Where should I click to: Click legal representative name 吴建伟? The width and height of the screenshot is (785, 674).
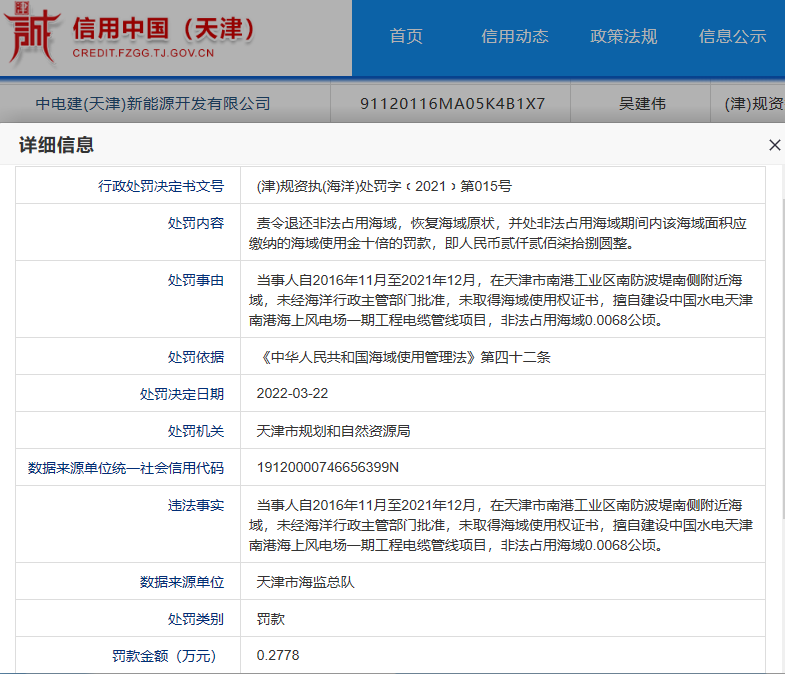[x=642, y=104]
